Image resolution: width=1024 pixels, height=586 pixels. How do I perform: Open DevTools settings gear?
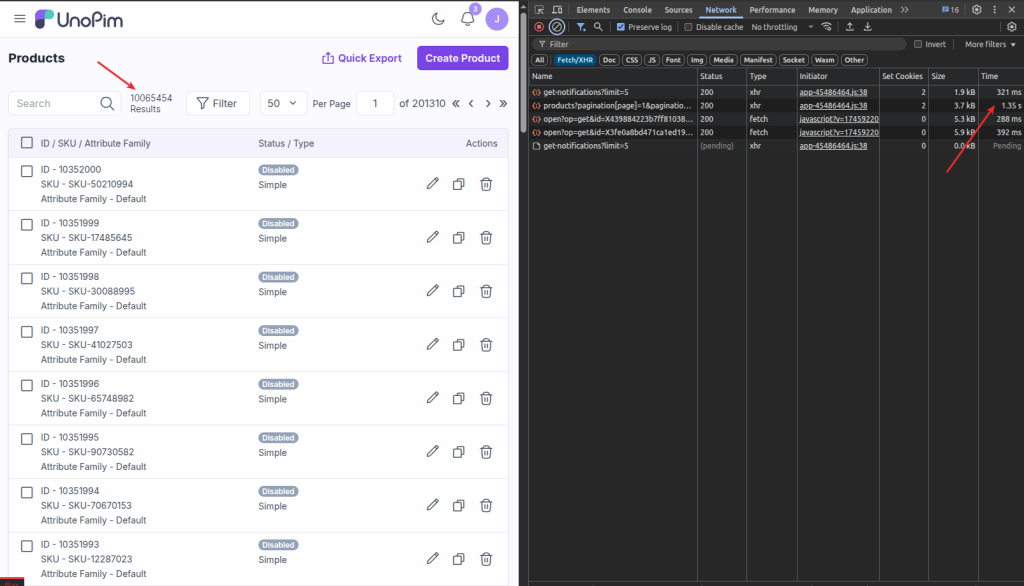(976, 10)
